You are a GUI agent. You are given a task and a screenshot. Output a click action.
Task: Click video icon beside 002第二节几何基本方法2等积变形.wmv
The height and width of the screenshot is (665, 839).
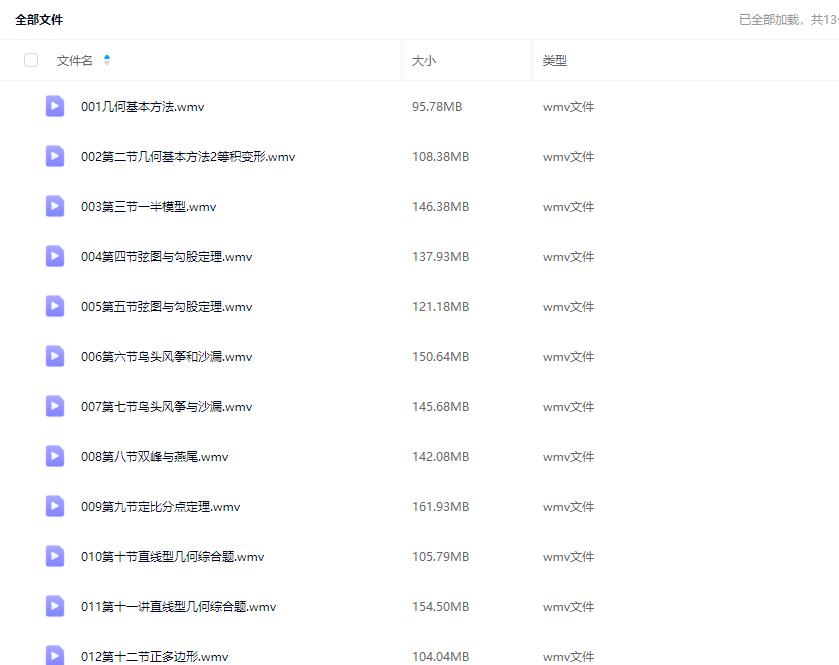click(55, 156)
